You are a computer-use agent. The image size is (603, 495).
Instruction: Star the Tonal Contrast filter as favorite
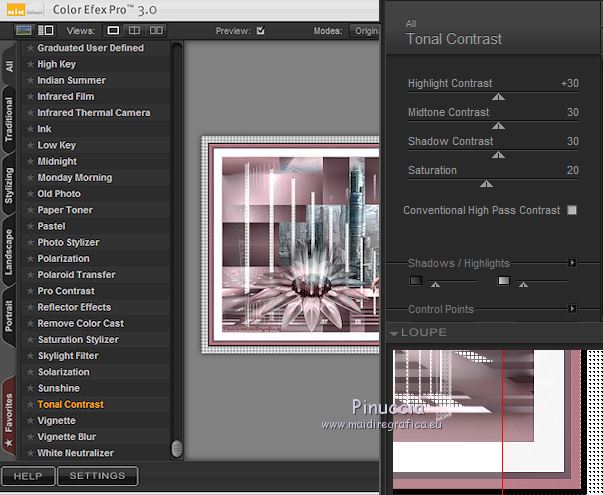click(30, 404)
